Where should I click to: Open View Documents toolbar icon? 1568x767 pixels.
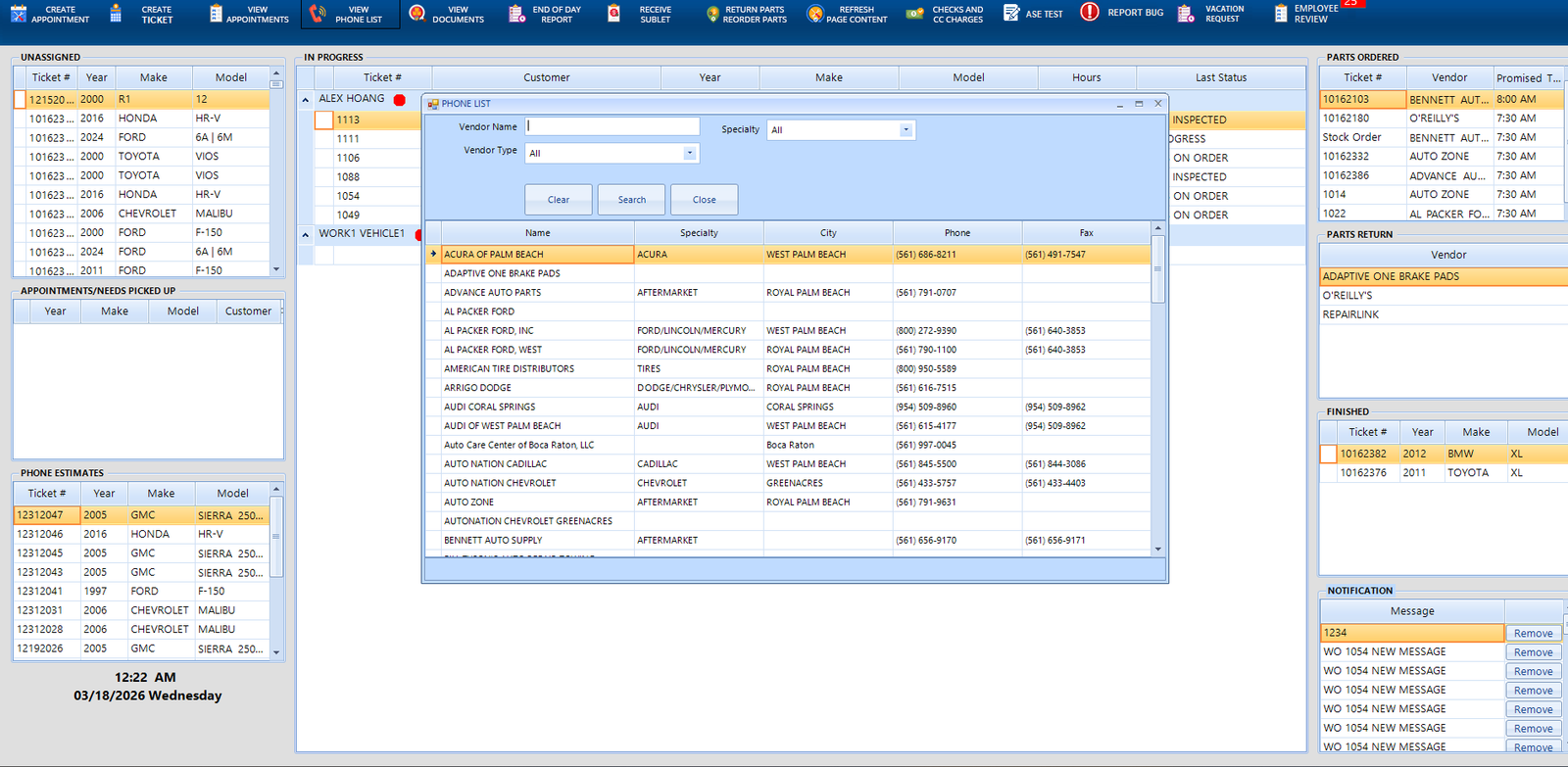(x=416, y=14)
